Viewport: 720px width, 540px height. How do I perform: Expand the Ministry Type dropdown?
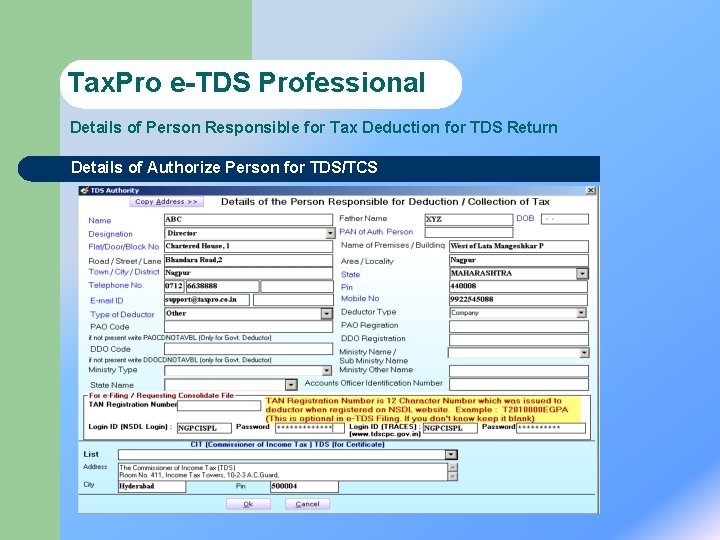point(326,371)
